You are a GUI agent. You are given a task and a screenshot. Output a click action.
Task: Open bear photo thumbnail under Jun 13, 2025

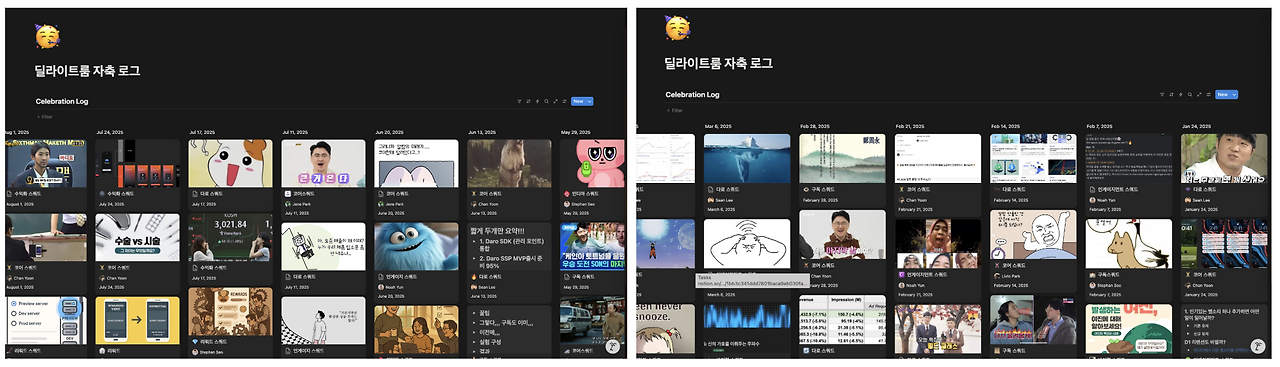(509, 163)
